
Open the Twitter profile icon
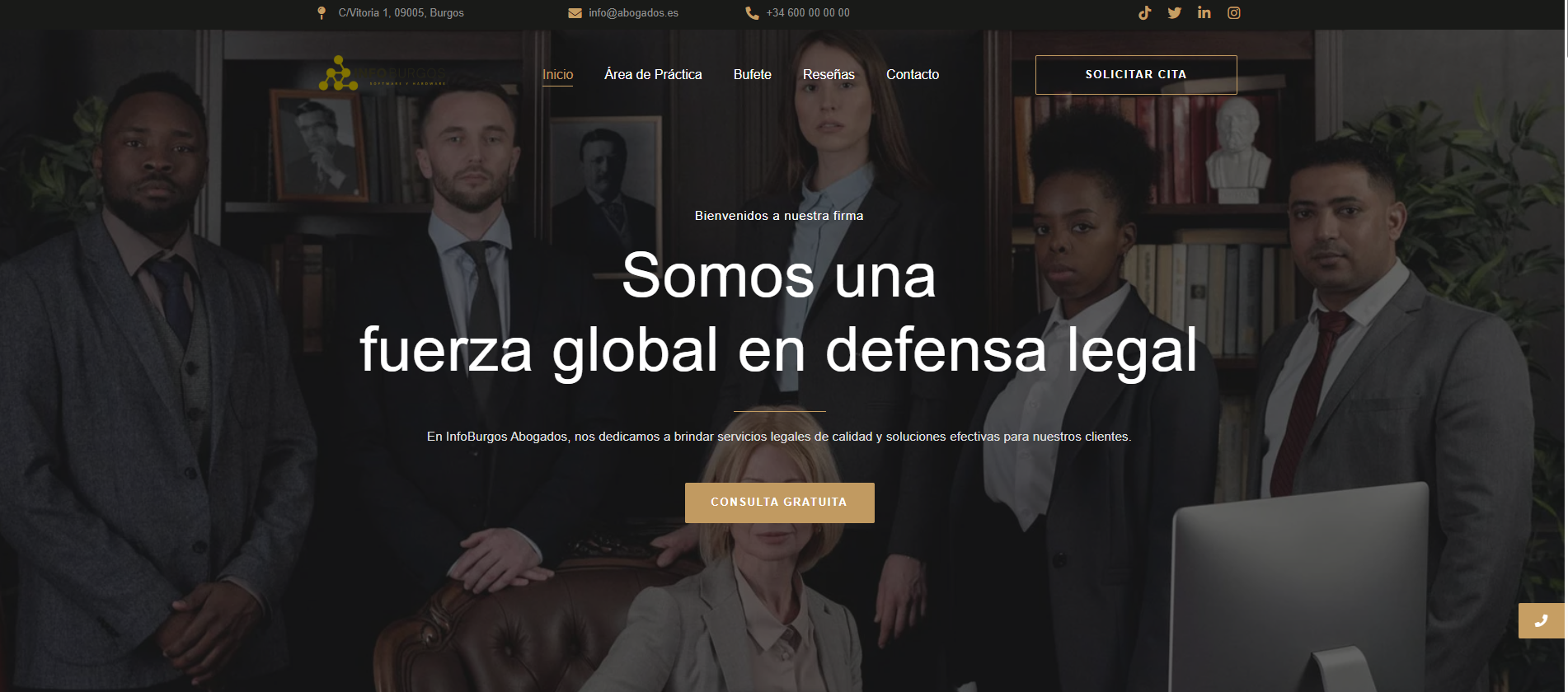(1174, 13)
